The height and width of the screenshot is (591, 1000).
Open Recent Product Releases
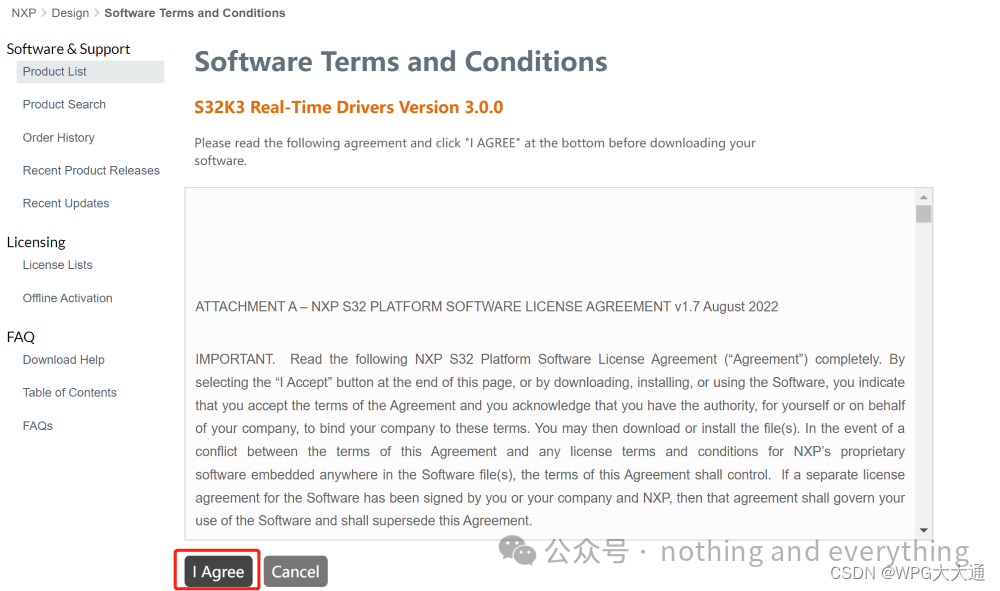coord(91,170)
